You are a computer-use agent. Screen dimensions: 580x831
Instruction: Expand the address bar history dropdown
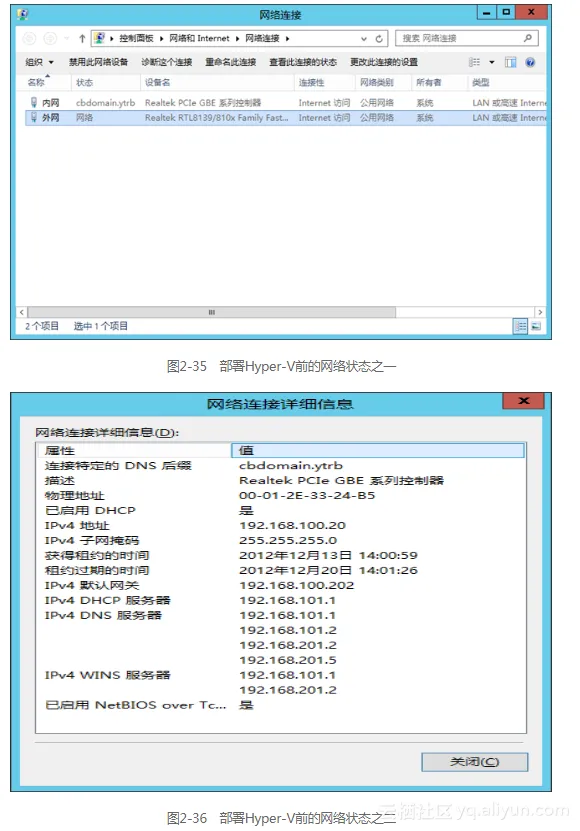coord(364,39)
